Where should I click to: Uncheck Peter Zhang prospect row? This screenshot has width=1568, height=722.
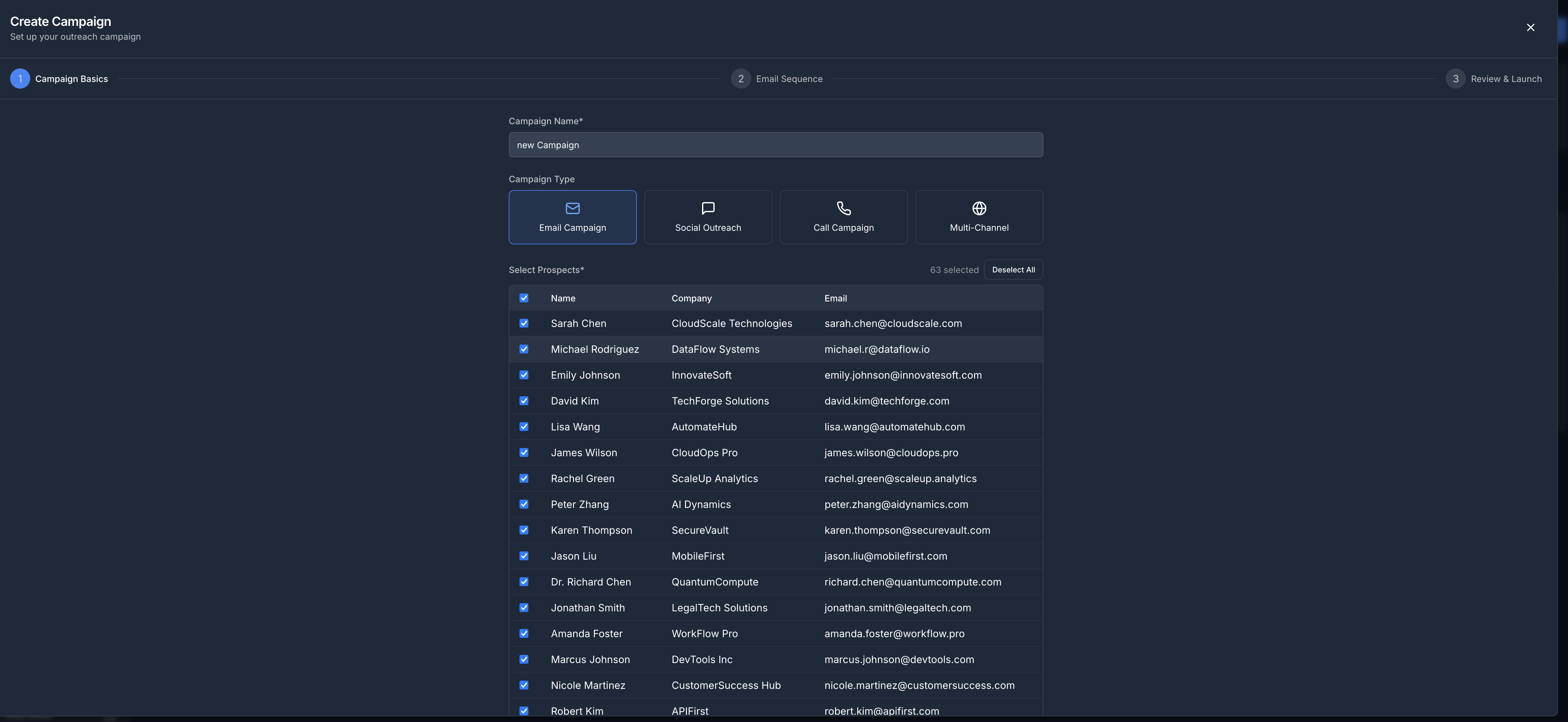(524, 504)
